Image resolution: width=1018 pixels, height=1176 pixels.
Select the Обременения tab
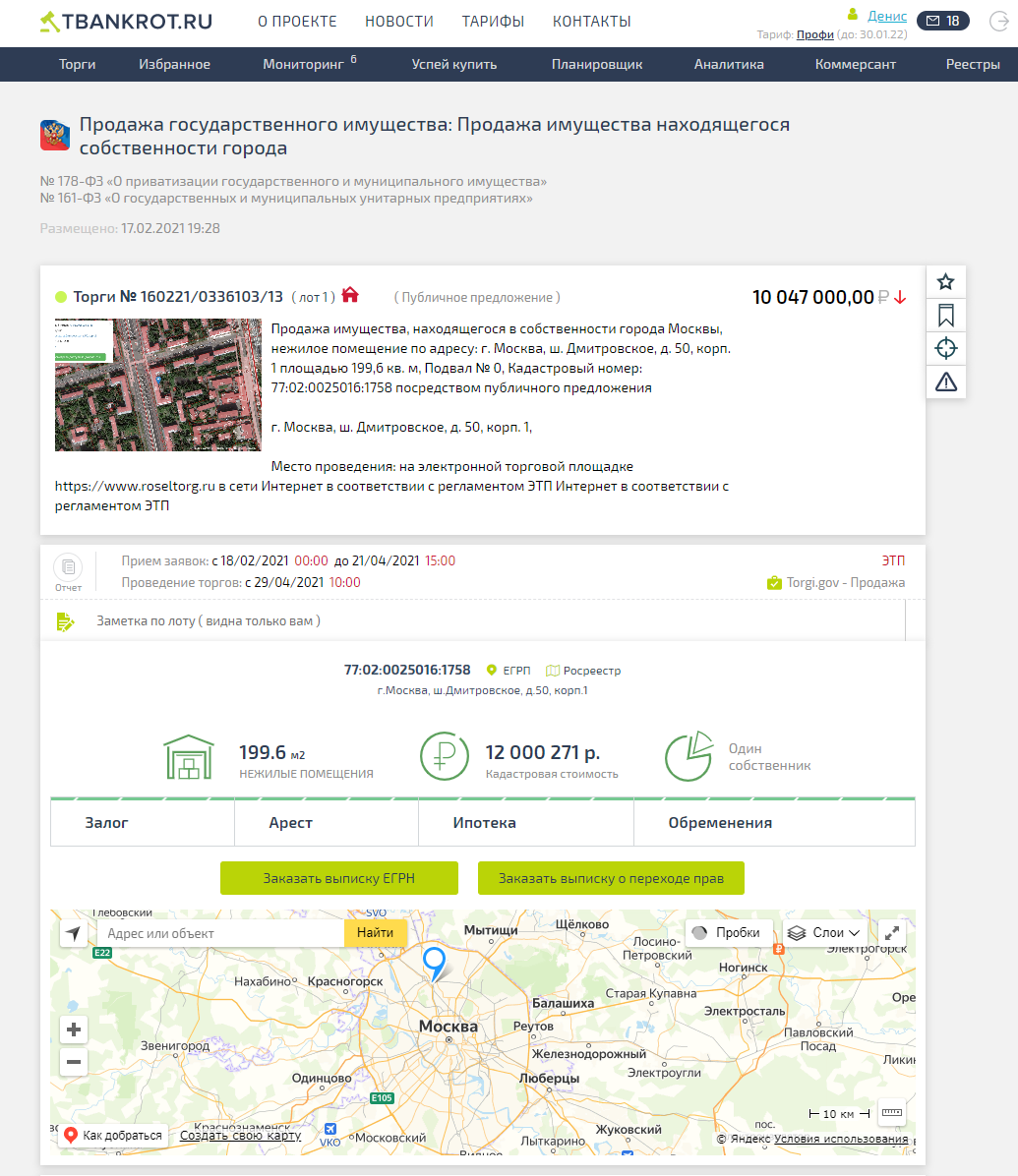click(774, 823)
